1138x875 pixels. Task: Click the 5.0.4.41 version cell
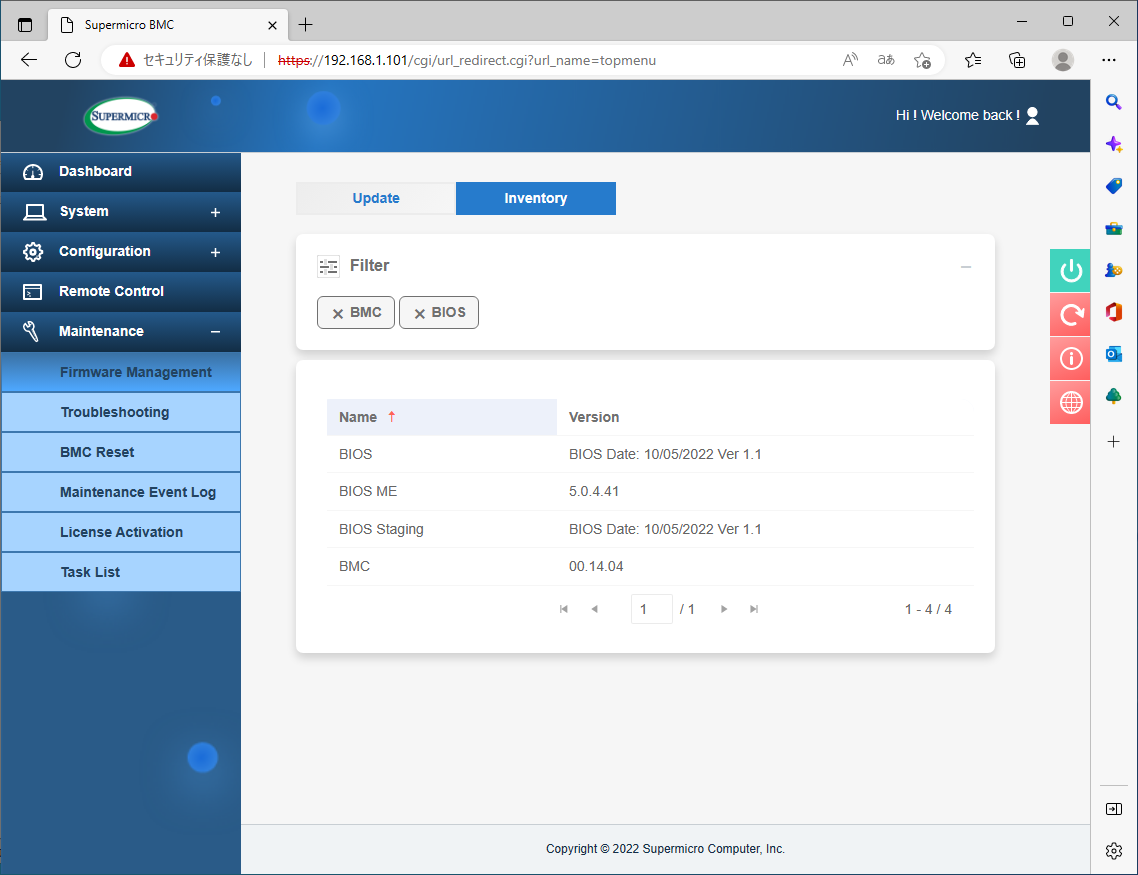594,491
